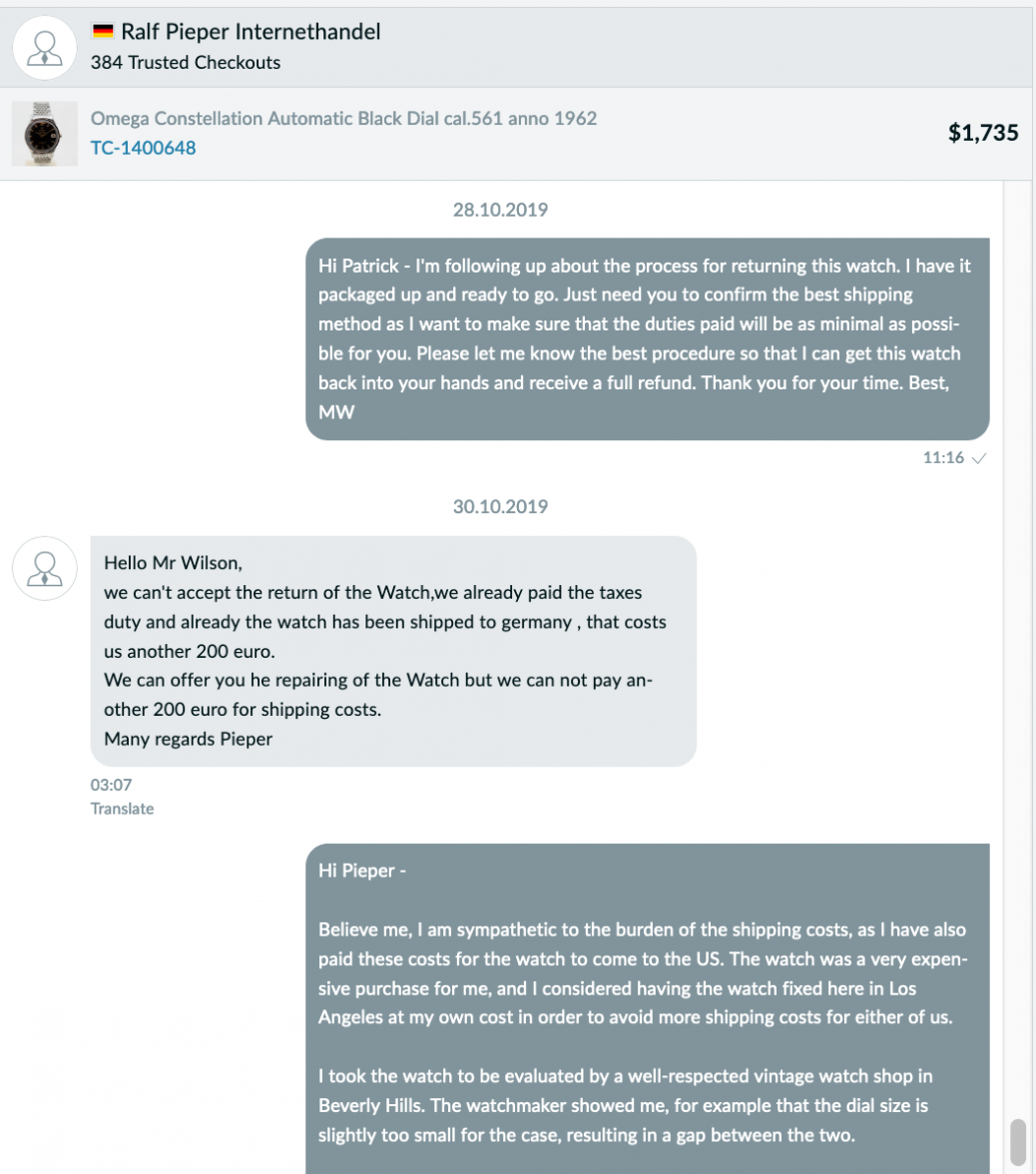Click the 11:16 message timestamp

(943, 457)
